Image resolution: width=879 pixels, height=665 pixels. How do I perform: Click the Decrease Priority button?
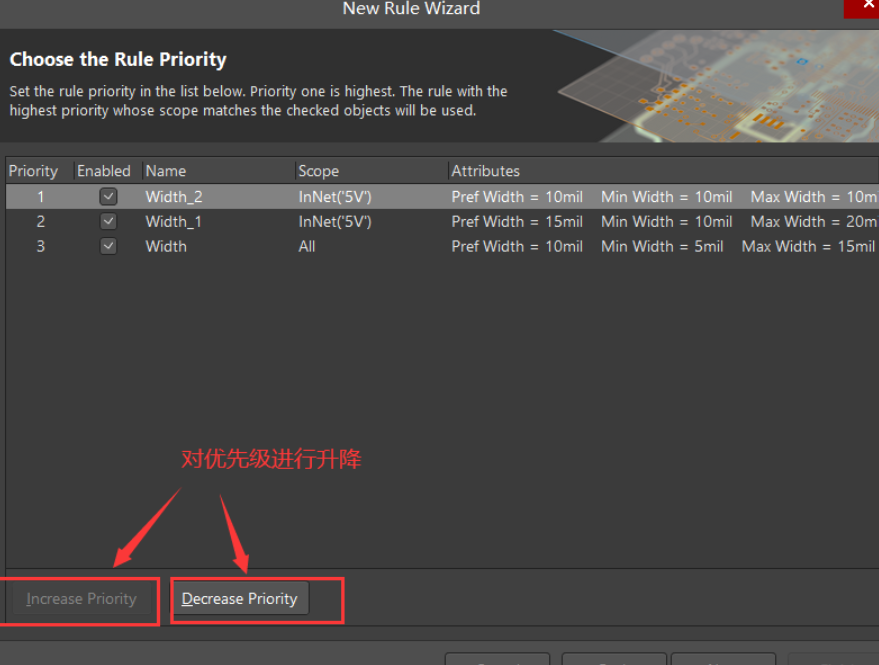(x=239, y=599)
